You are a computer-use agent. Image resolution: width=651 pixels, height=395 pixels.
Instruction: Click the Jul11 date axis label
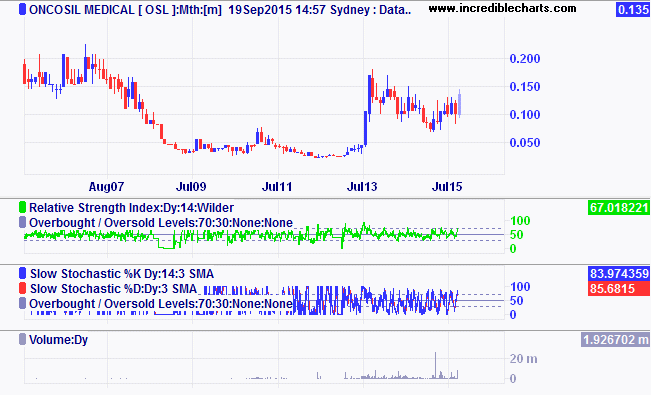(x=277, y=186)
